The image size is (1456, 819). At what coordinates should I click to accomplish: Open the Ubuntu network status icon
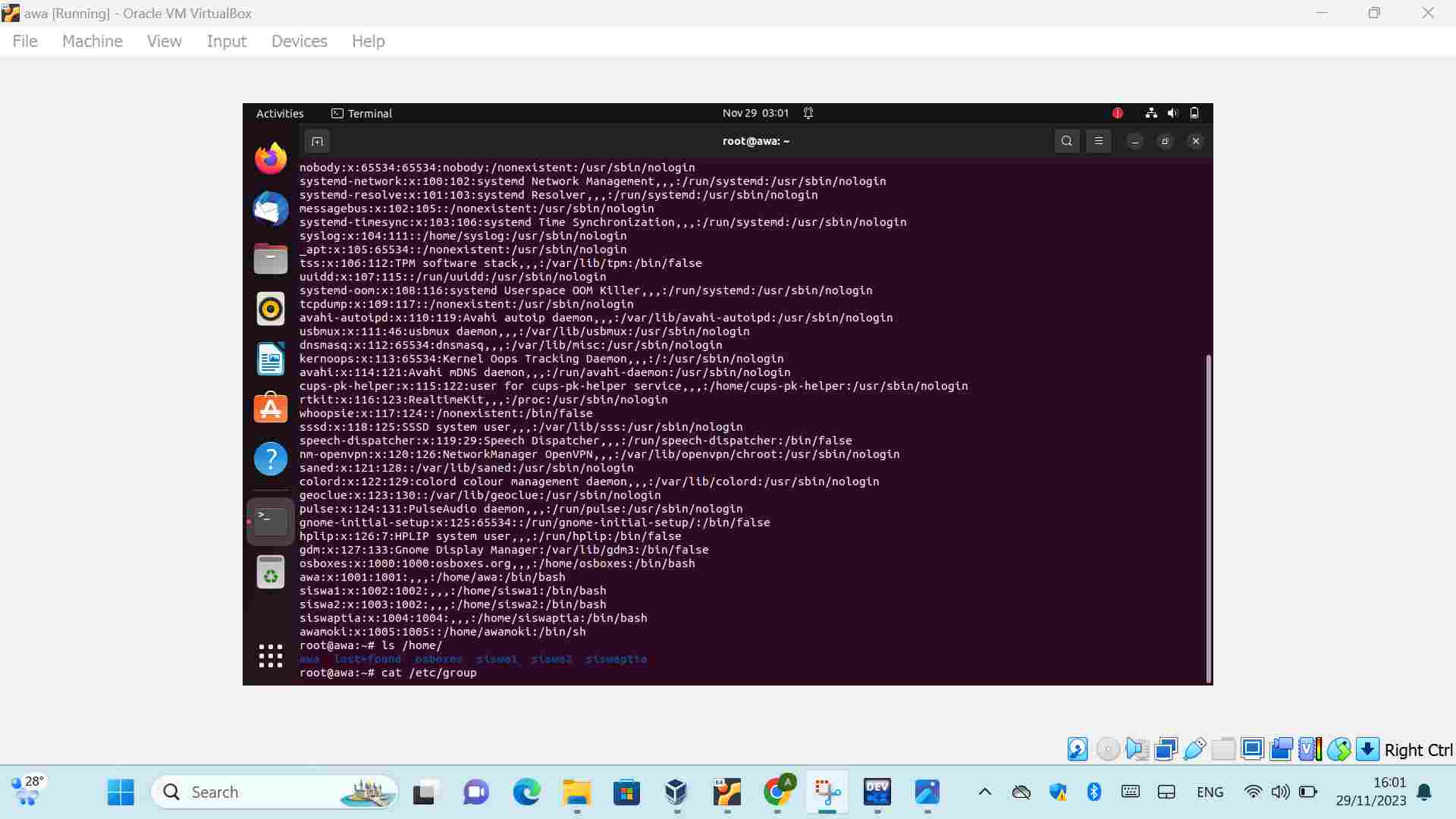(x=1151, y=113)
